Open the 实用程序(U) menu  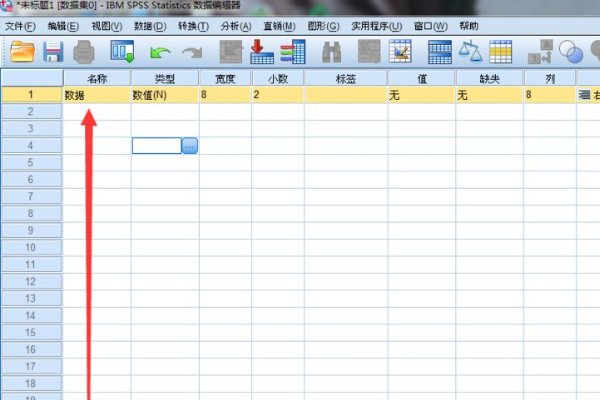point(377,26)
